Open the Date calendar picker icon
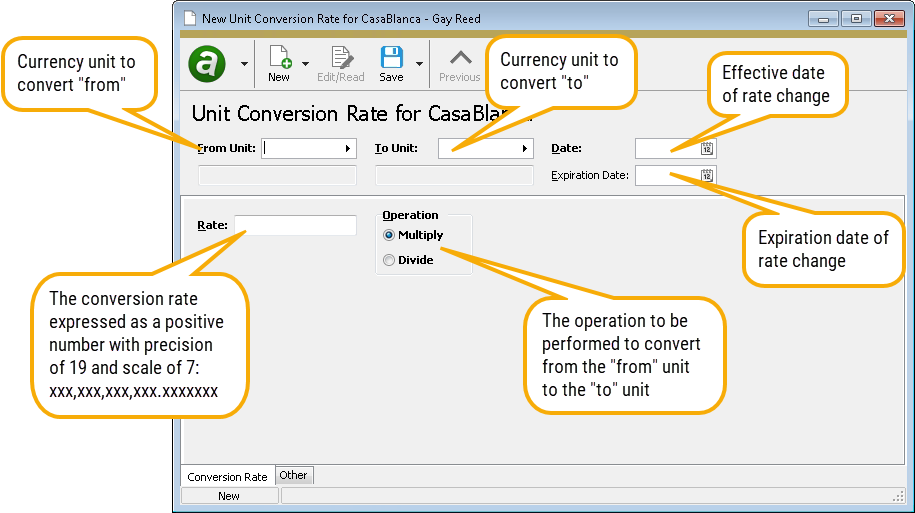 pos(707,149)
